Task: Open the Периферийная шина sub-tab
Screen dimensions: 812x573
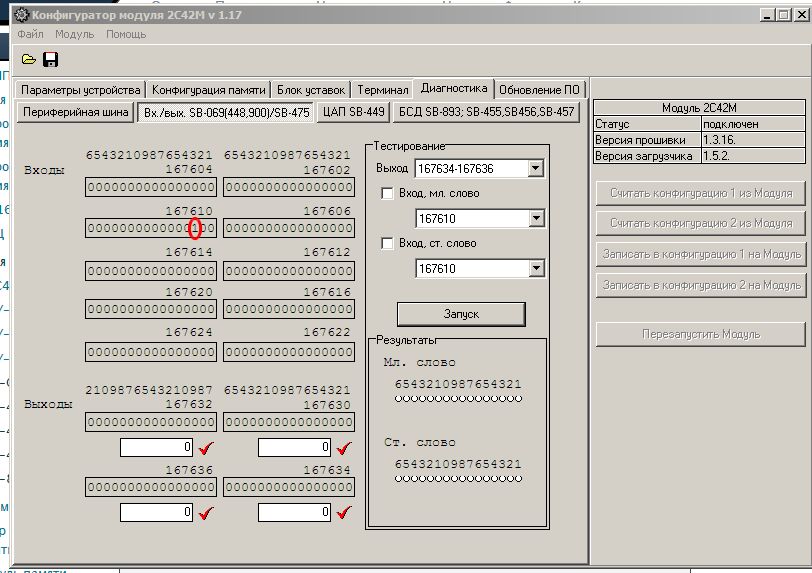Action: pos(76,112)
